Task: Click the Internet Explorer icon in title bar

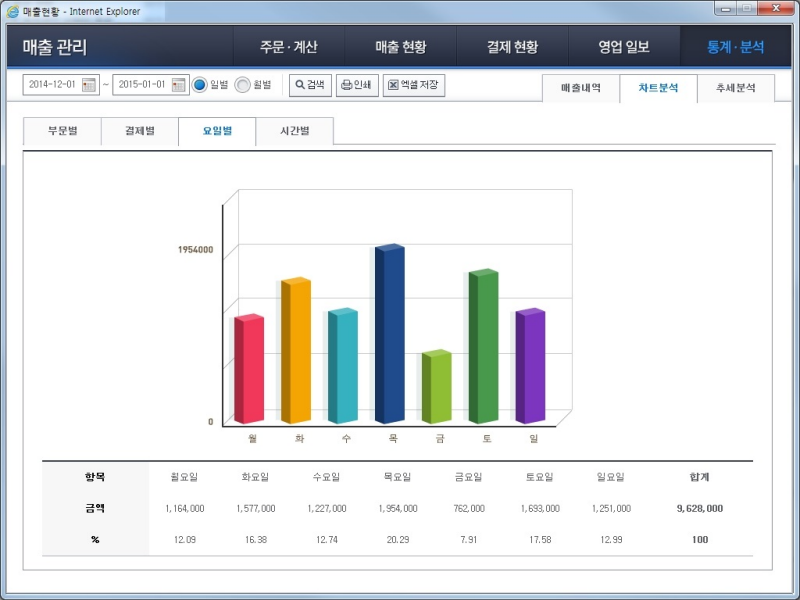Action: [x=12, y=11]
